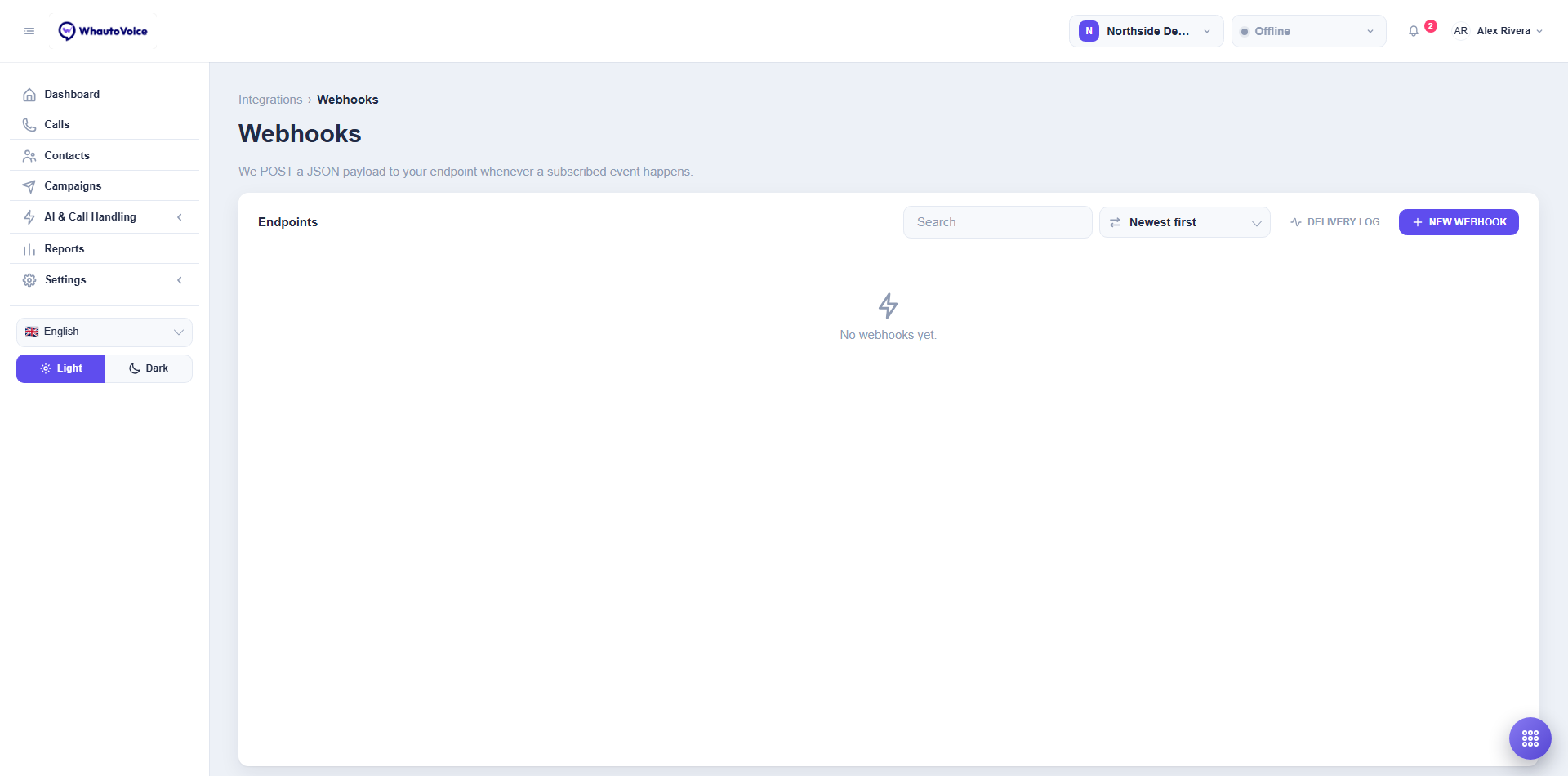Open the Delivery Log
This screenshot has height=776, width=1568.
(x=1335, y=222)
